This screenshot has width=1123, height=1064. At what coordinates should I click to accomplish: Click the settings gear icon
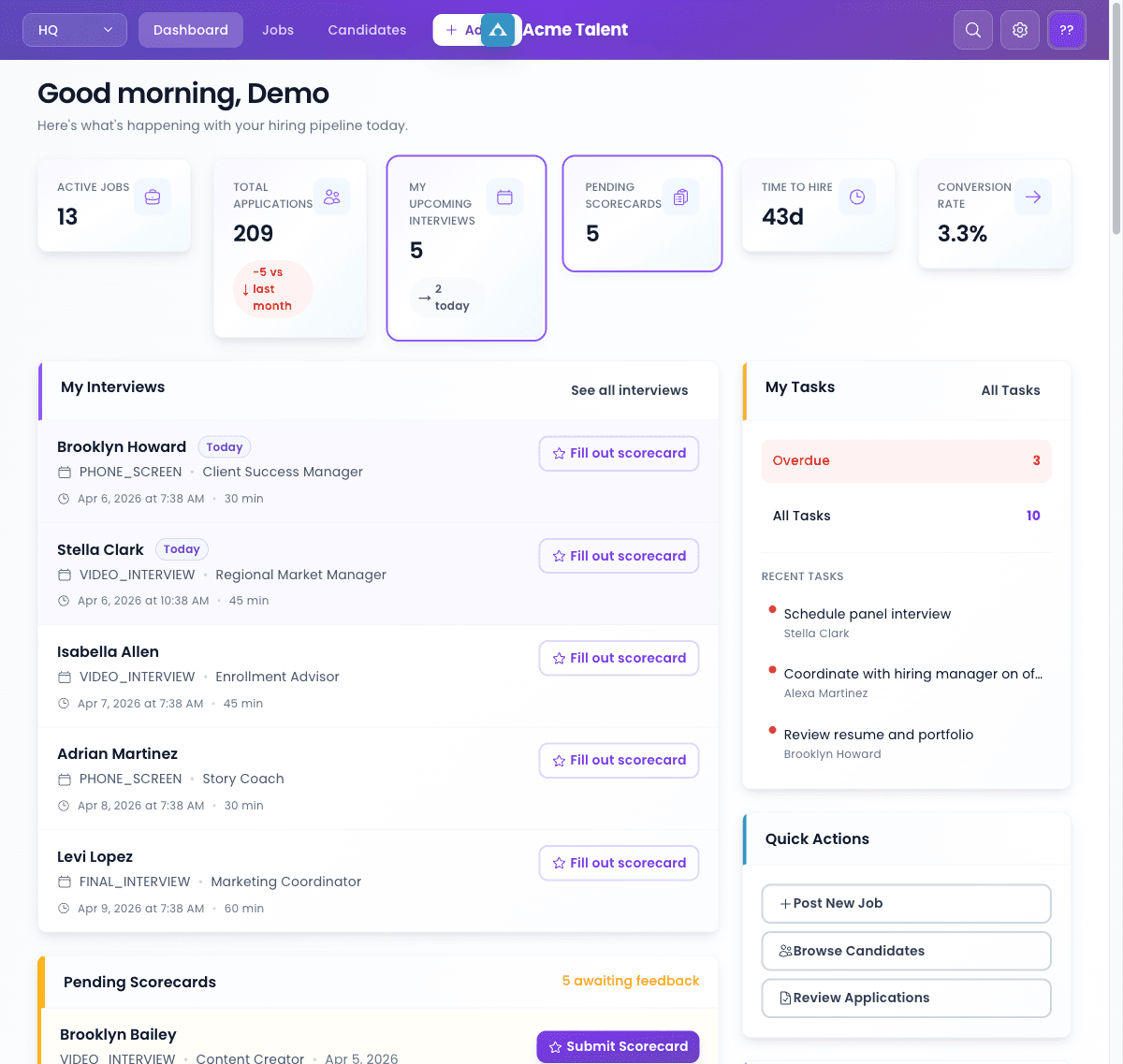(1019, 30)
